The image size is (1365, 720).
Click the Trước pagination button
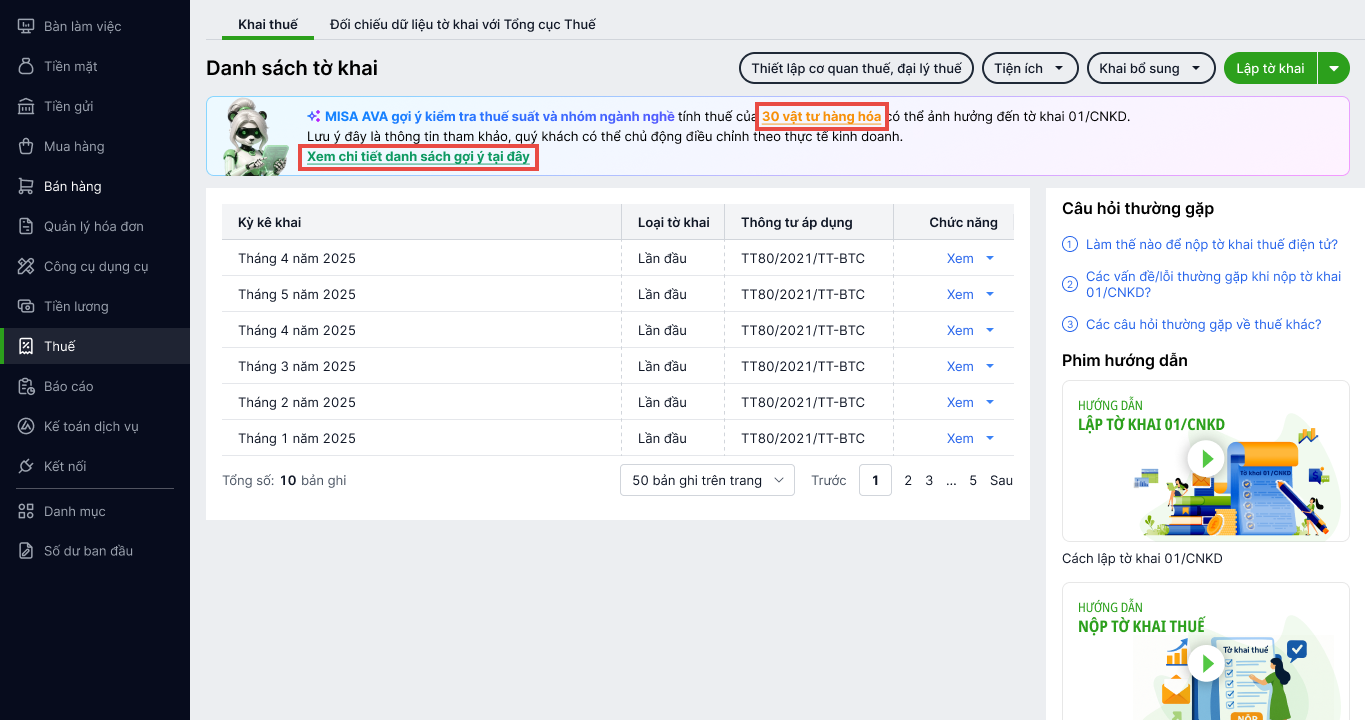pos(829,480)
